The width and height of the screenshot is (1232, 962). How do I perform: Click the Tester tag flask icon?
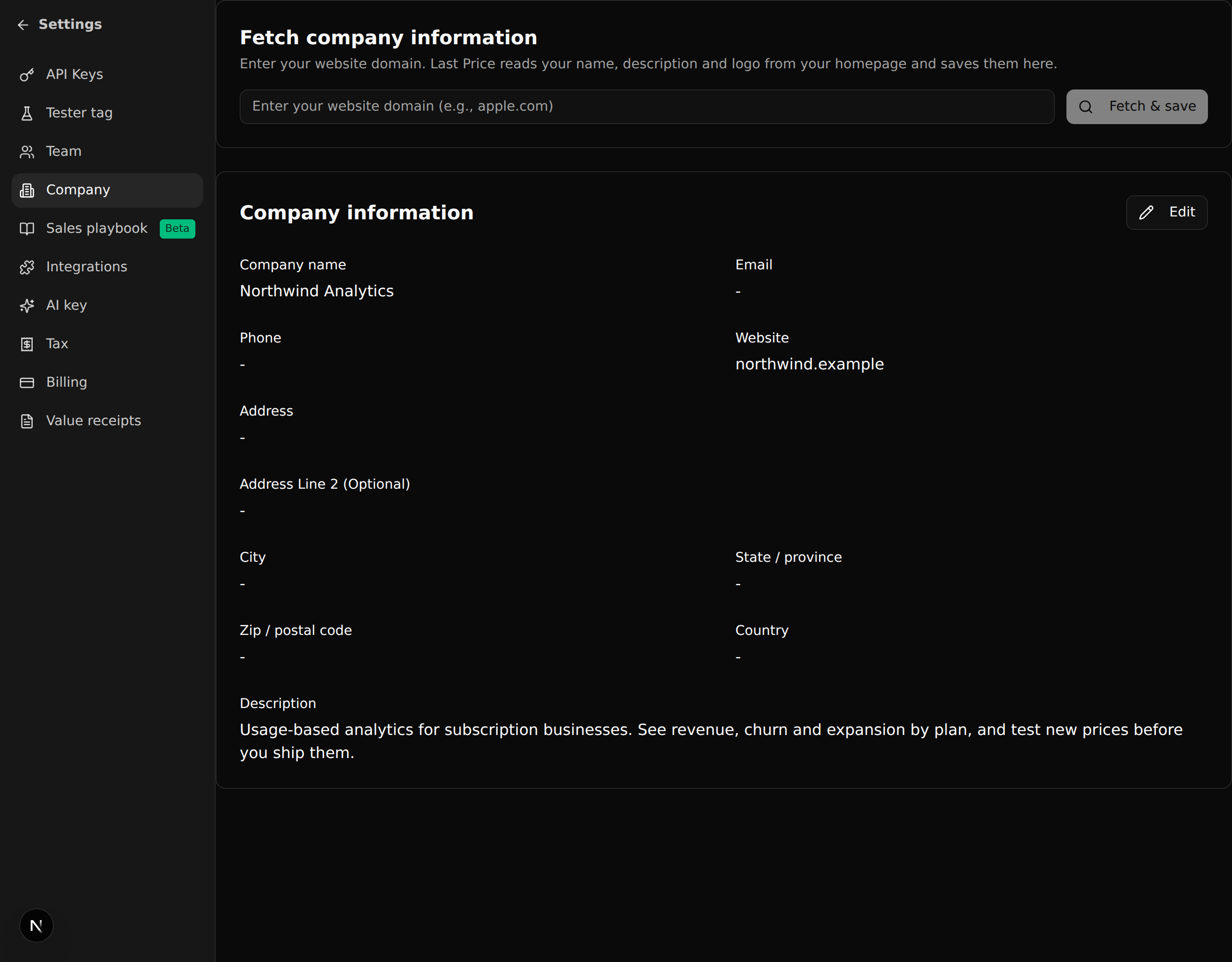[x=27, y=114]
